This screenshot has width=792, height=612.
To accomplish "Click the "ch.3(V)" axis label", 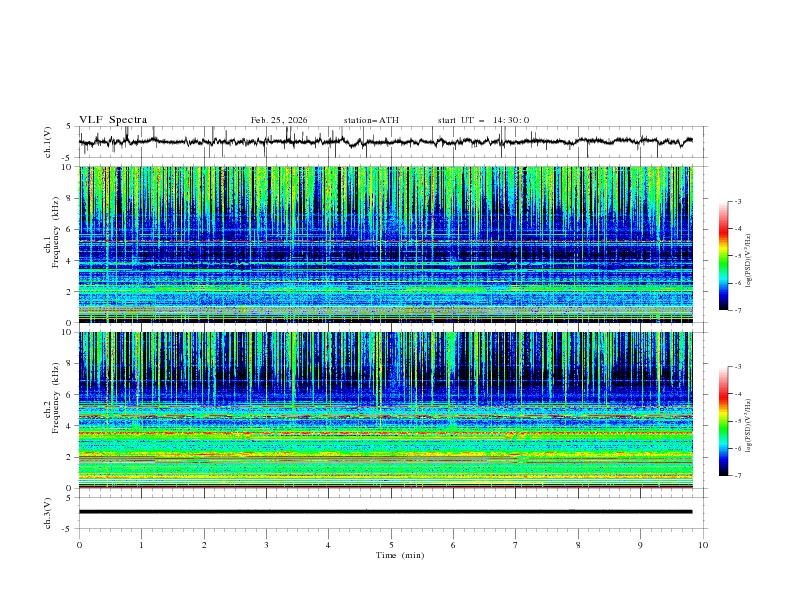I will click(x=48, y=513).
